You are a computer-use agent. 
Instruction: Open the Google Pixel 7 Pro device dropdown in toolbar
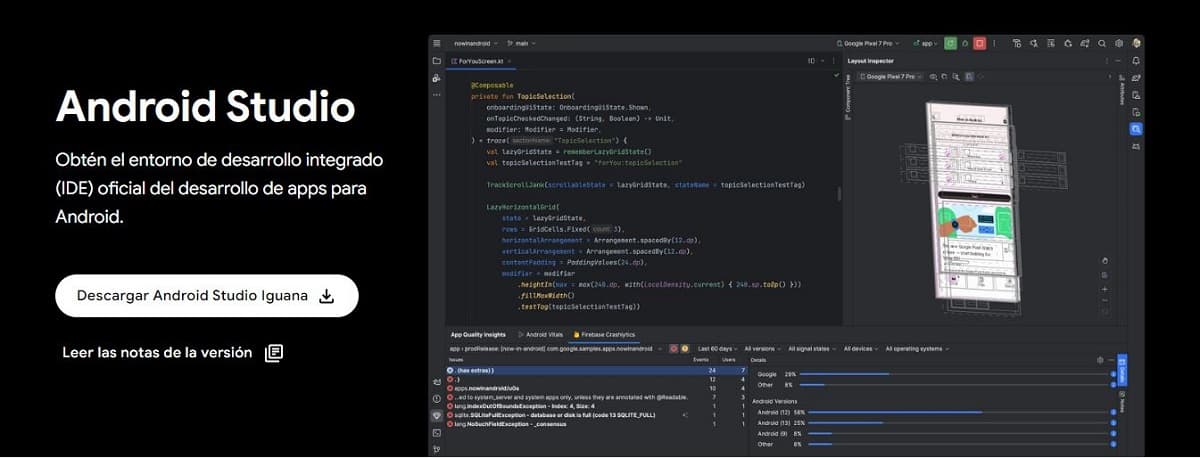[x=868, y=44]
